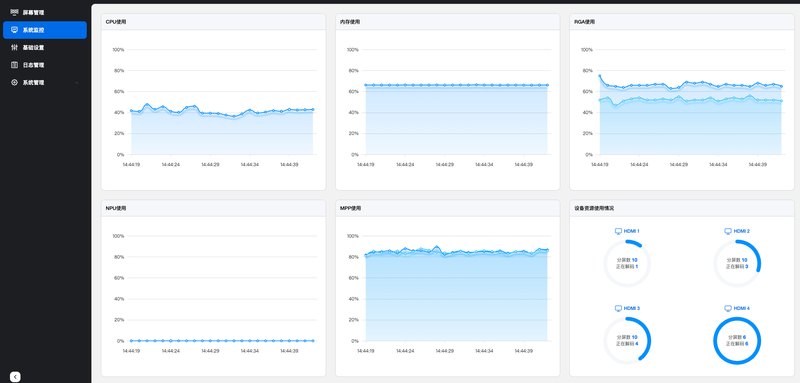Click the monitor icon beside HDMI 3
The height and width of the screenshot is (383, 800).
618,309
